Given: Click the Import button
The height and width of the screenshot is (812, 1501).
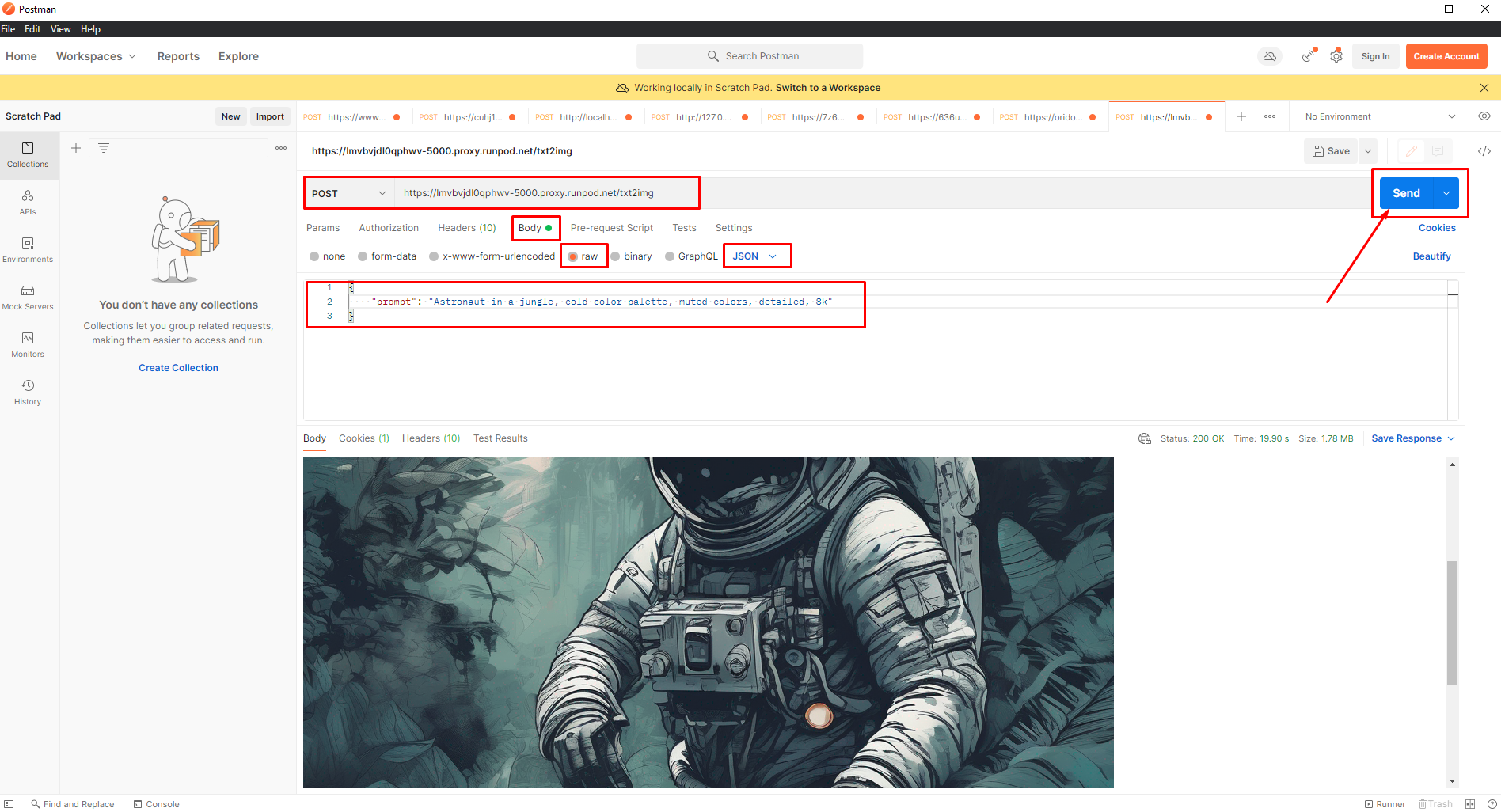Looking at the screenshot, I should [x=270, y=116].
